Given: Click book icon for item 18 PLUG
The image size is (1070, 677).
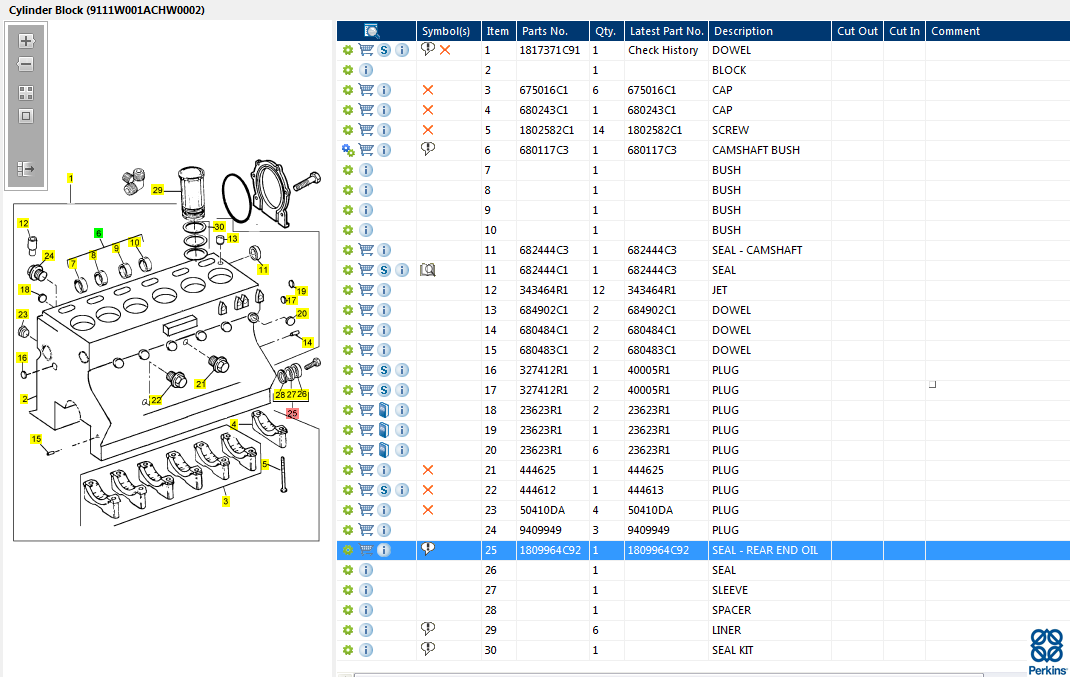Looking at the screenshot, I should pos(384,410).
